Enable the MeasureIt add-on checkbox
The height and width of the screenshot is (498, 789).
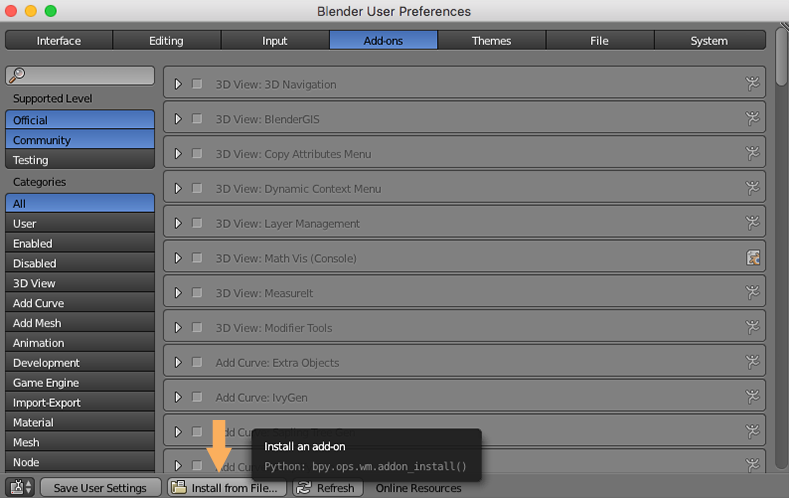coord(197,292)
